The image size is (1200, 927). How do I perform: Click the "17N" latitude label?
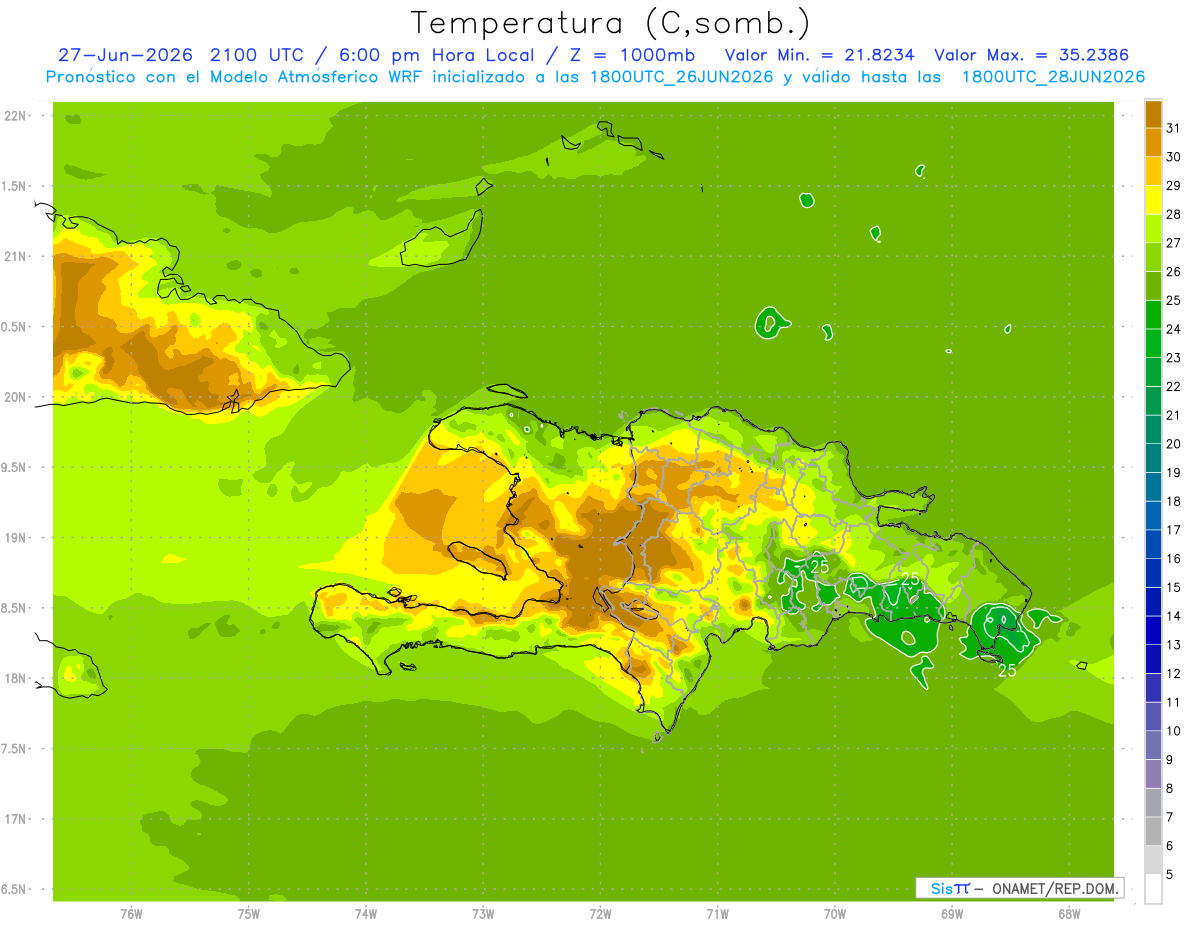pyautogui.click(x=17, y=820)
